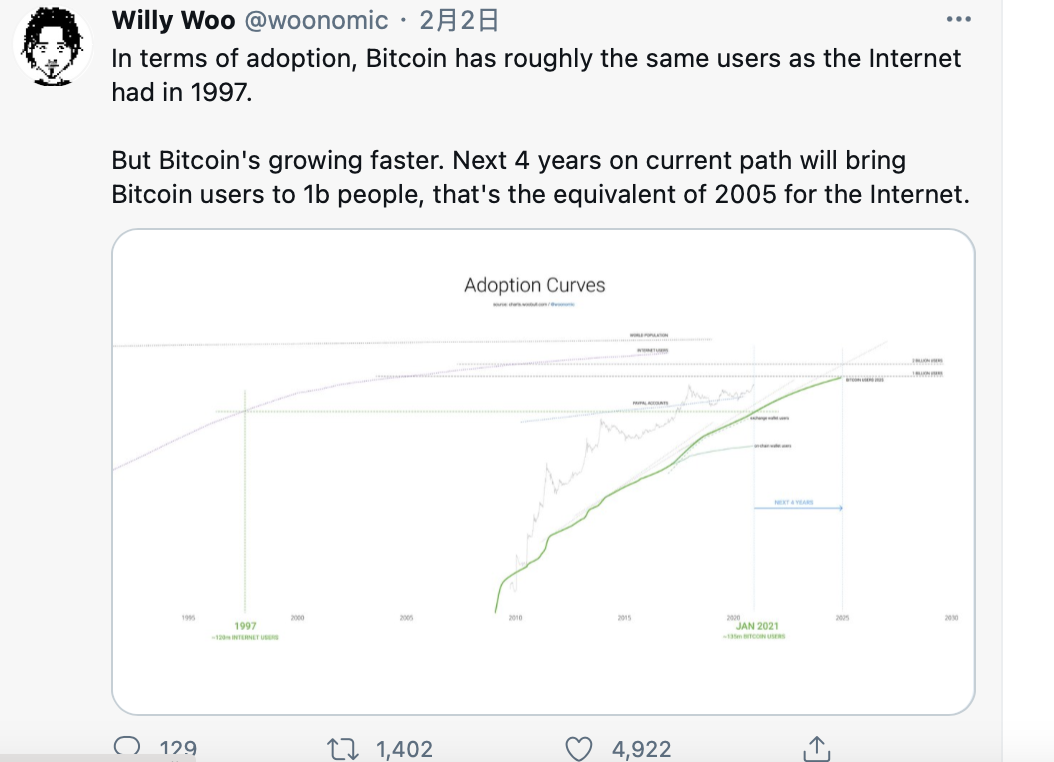Click the 1,402 retweet count
This screenshot has width=1054, height=762.
[x=404, y=749]
